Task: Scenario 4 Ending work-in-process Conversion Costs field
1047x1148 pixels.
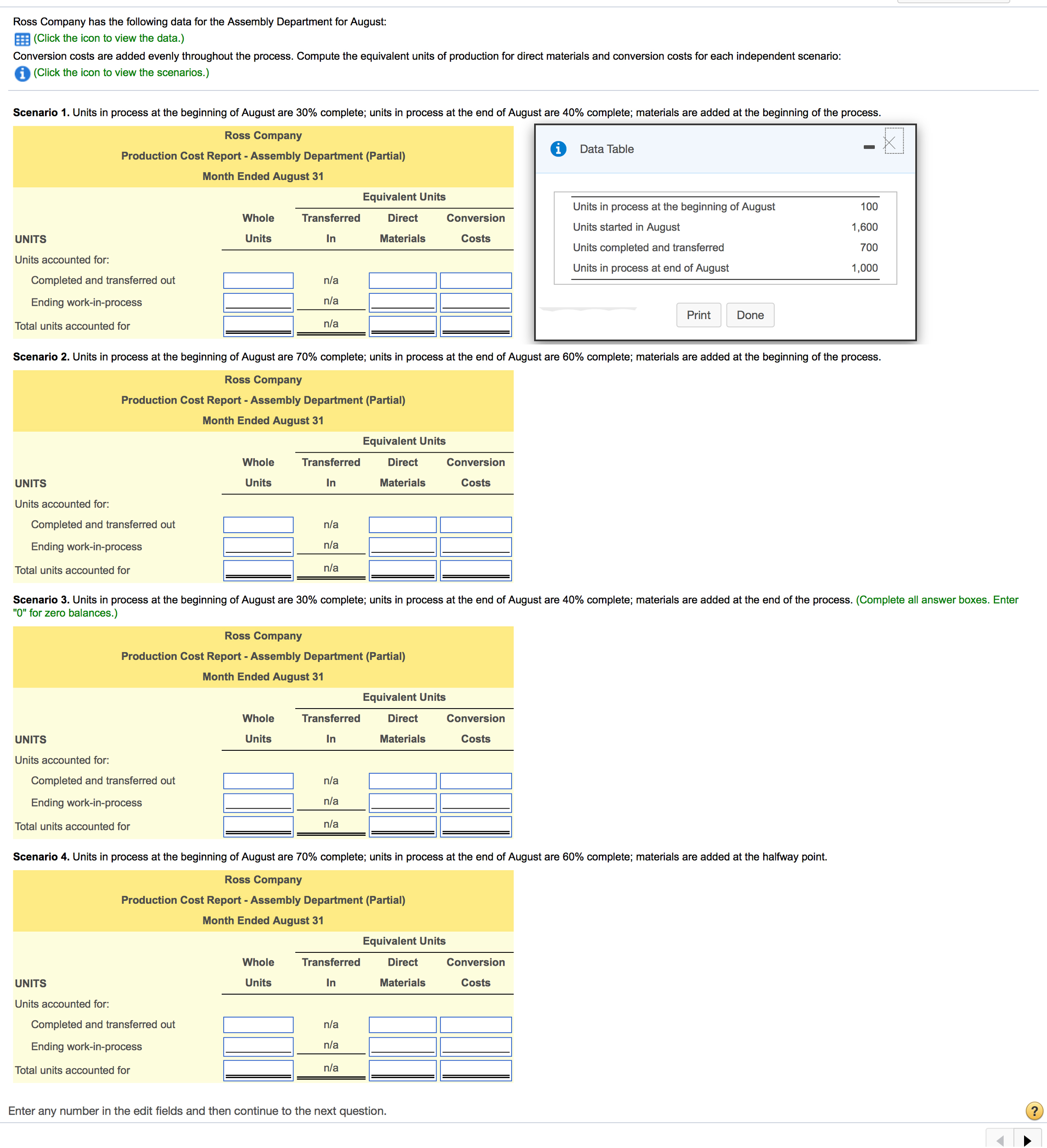Action: 476,1047
